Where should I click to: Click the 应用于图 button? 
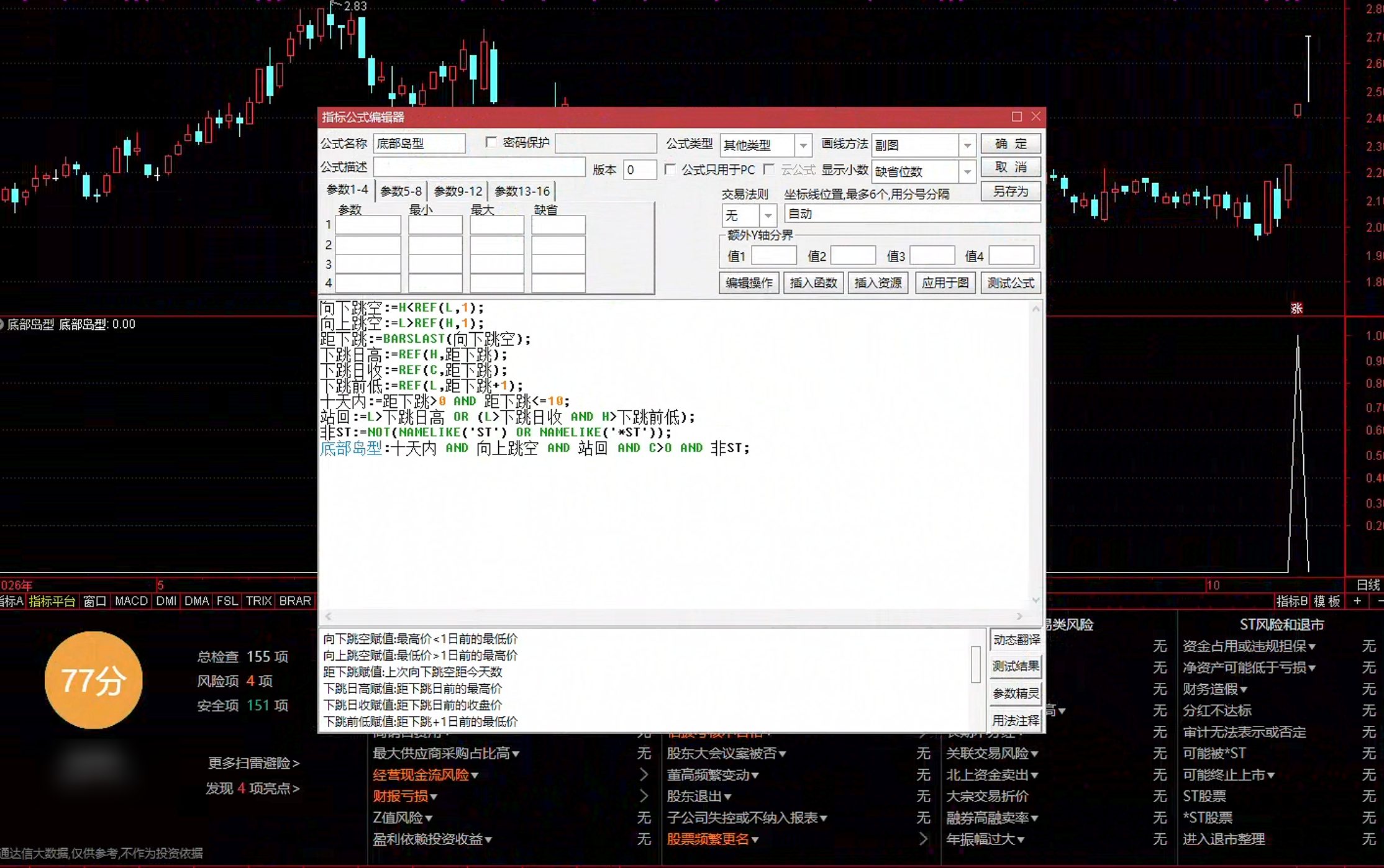tap(945, 283)
